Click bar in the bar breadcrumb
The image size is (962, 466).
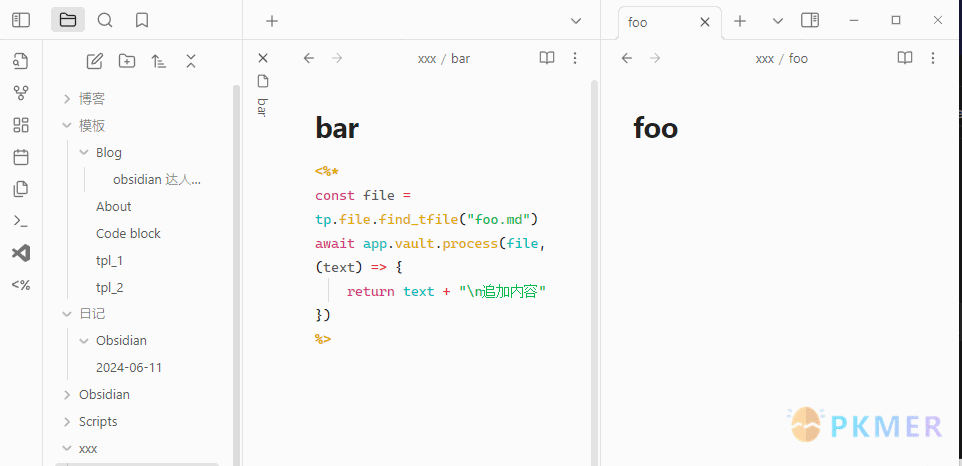pos(461,59)
